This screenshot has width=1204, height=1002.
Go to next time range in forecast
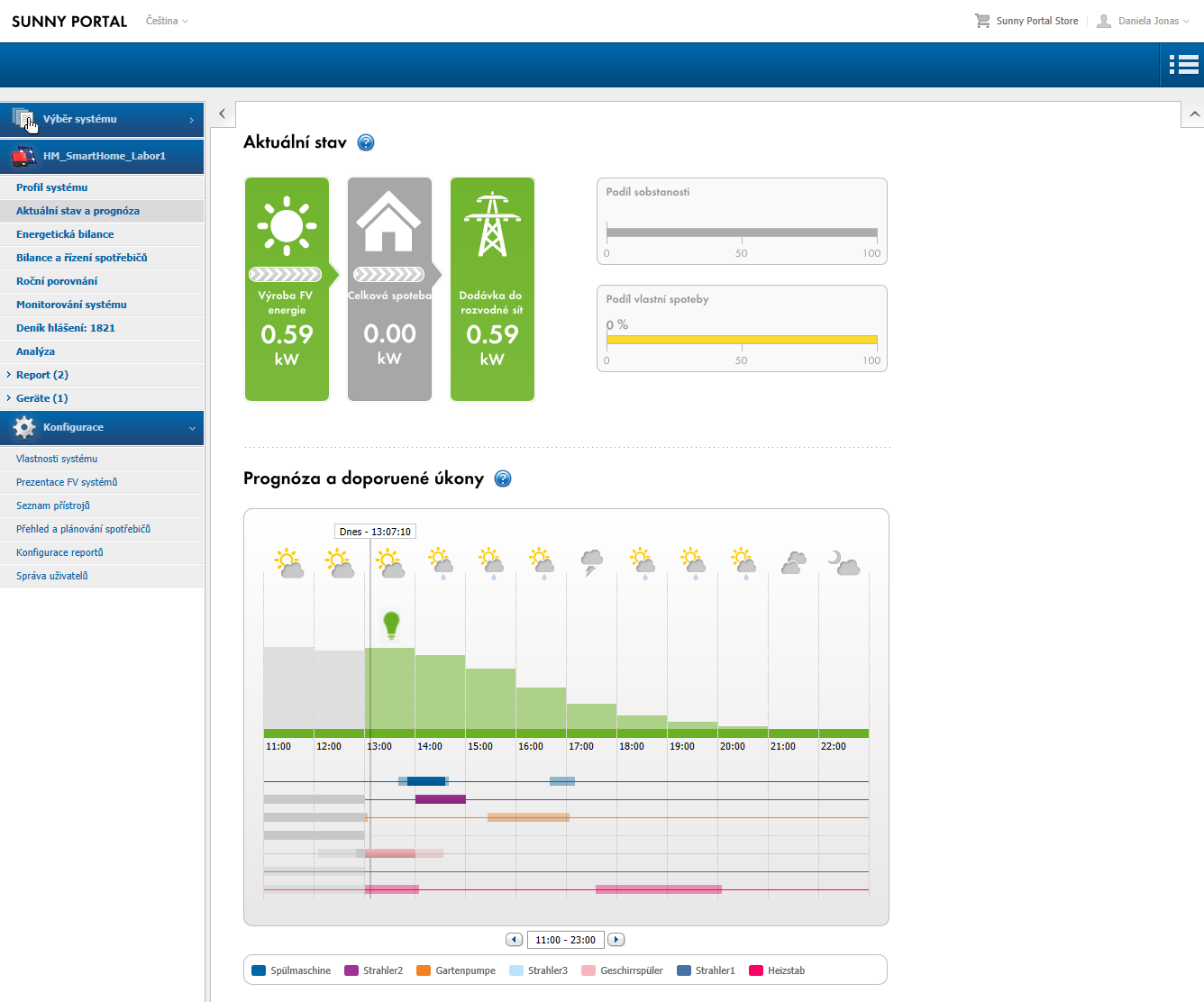coord(616,940)
